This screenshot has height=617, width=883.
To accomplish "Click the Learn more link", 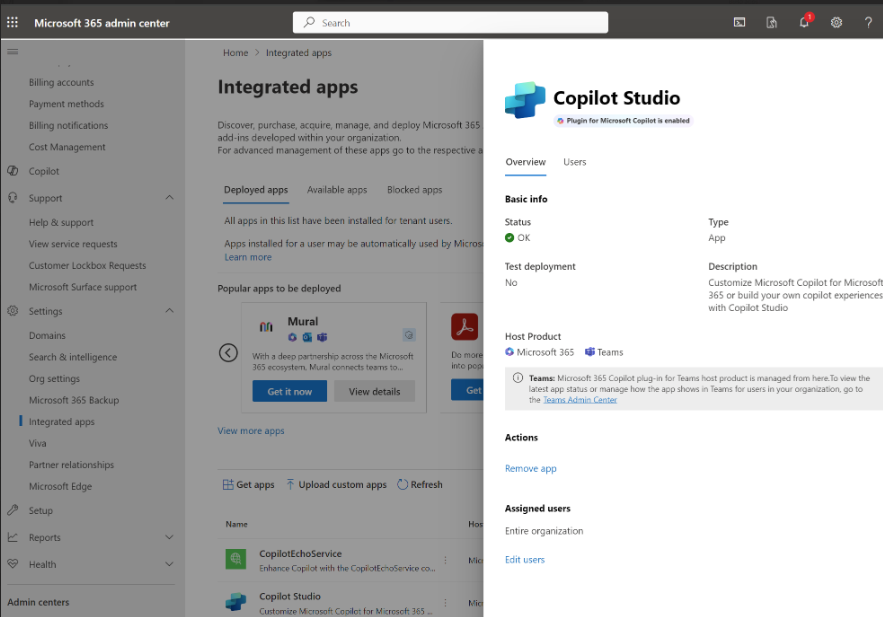I will 248,257.
